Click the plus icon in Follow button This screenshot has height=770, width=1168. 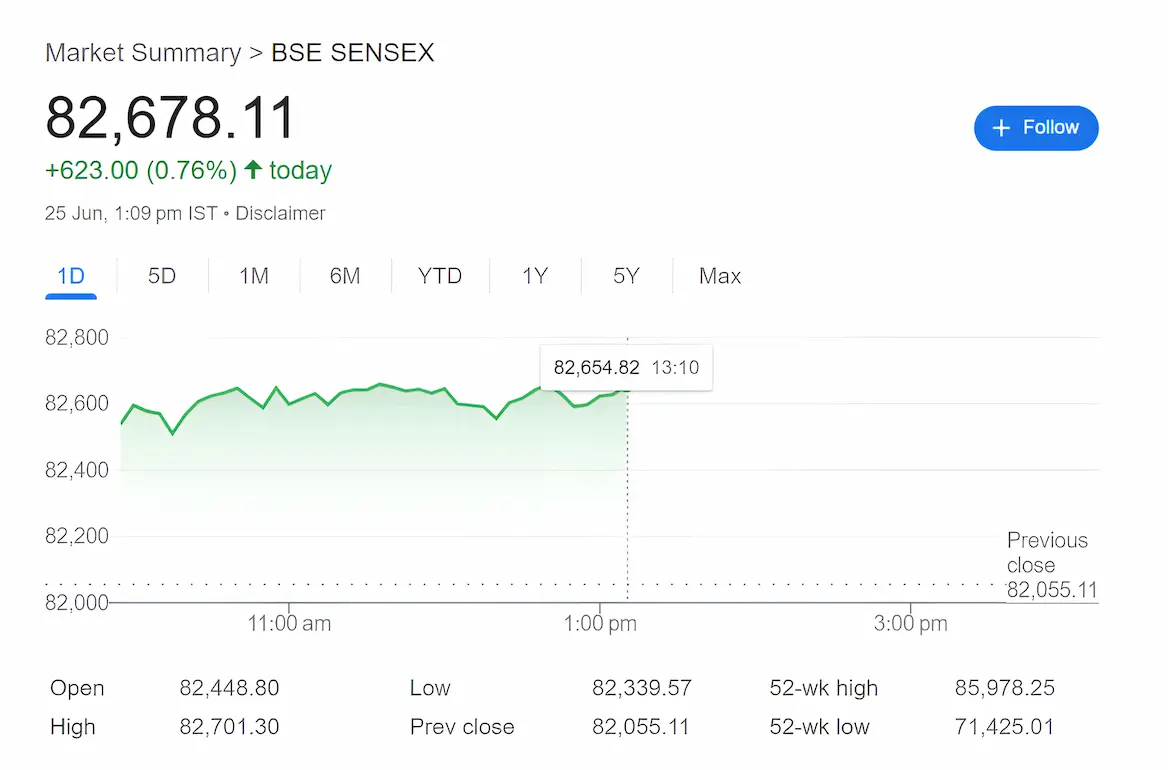point(1001,128)
